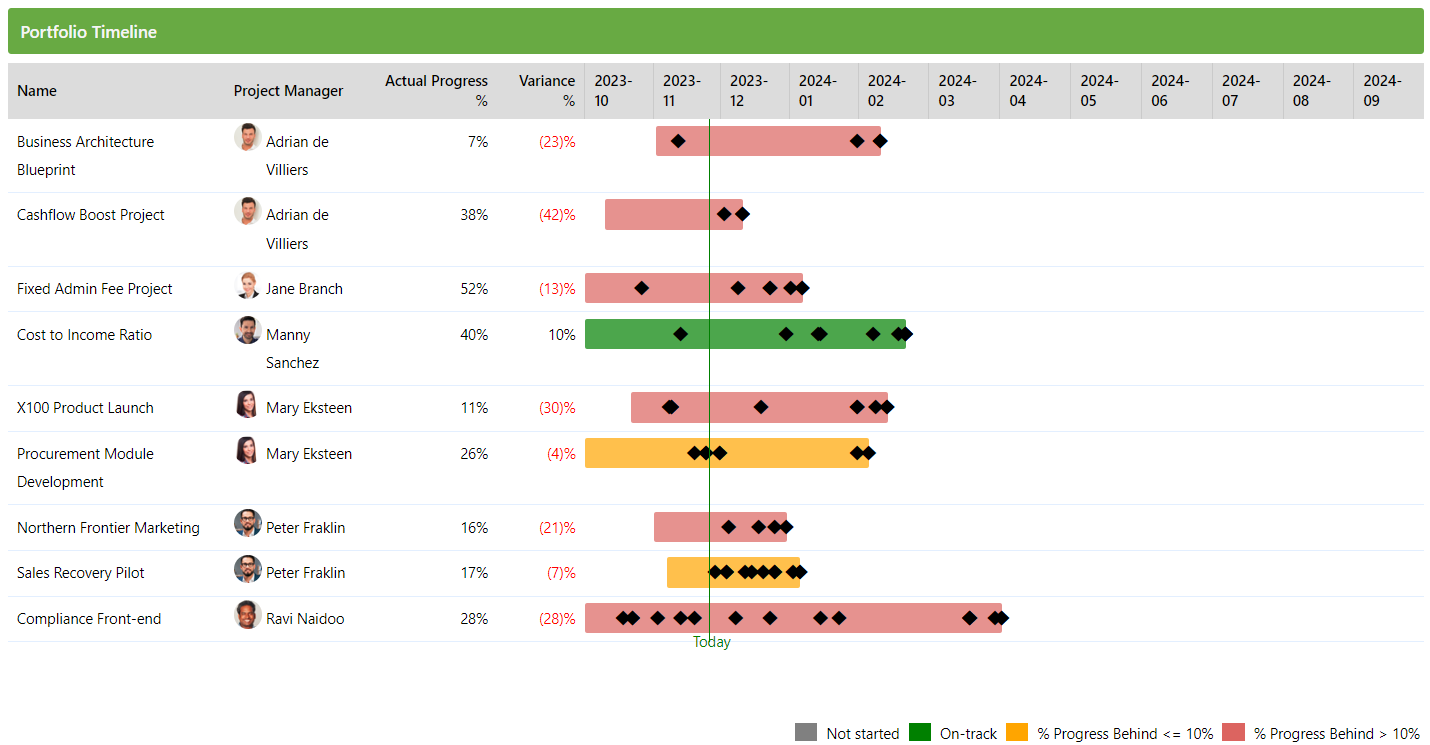The width and height of the screenshot is (1430, 745).
Task: Click the green On-track legend swatch
Action: tap(920, 733)
